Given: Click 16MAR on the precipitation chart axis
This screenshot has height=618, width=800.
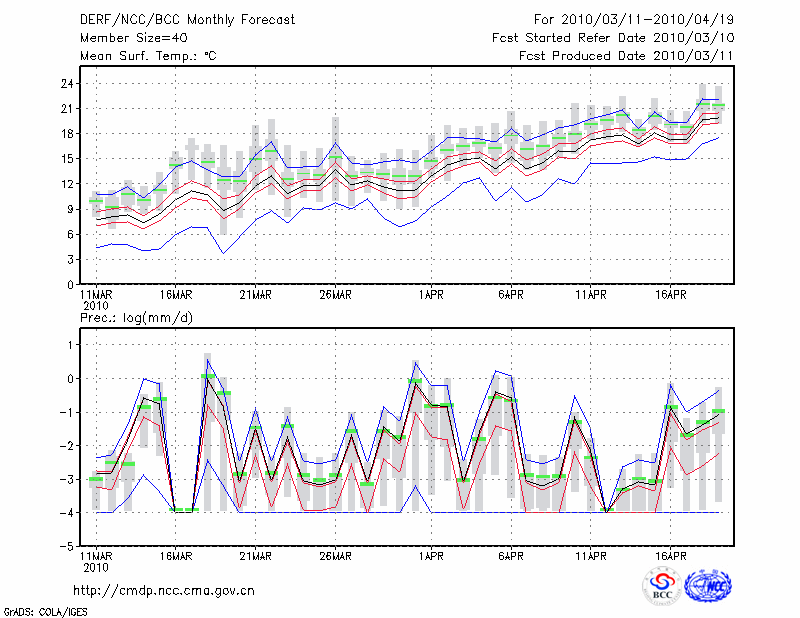Looking at the screenshot, I should point(175,556).
